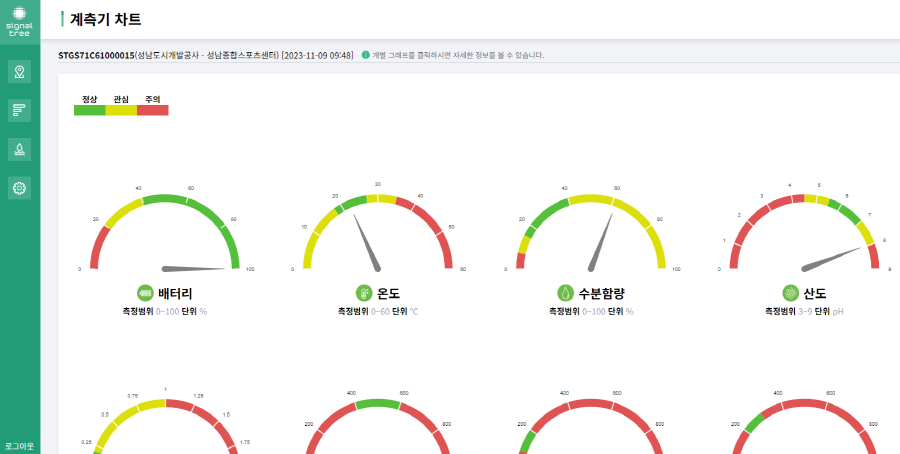Click the droplet icon next to 수분함량
Screen dimensions: 900x454
(x=565, y=293)
